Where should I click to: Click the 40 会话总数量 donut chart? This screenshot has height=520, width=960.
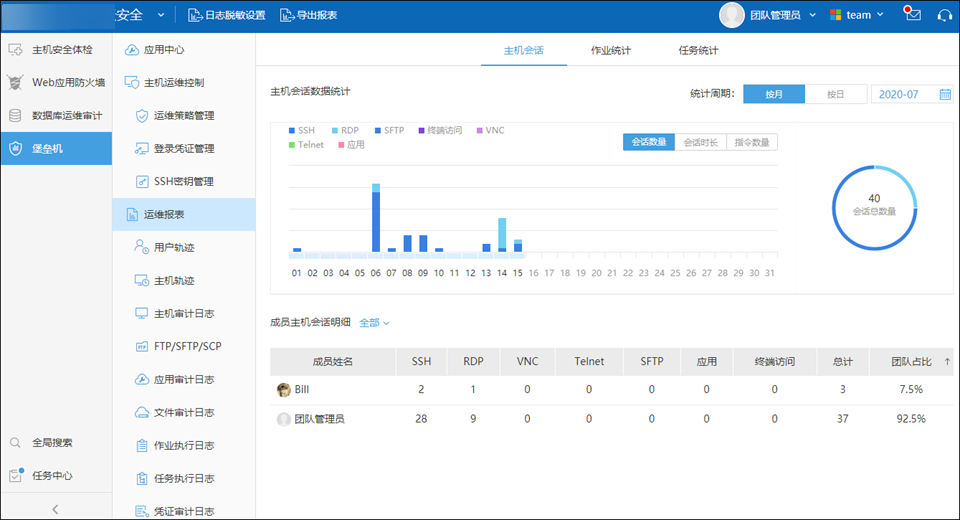coord(874,208)
